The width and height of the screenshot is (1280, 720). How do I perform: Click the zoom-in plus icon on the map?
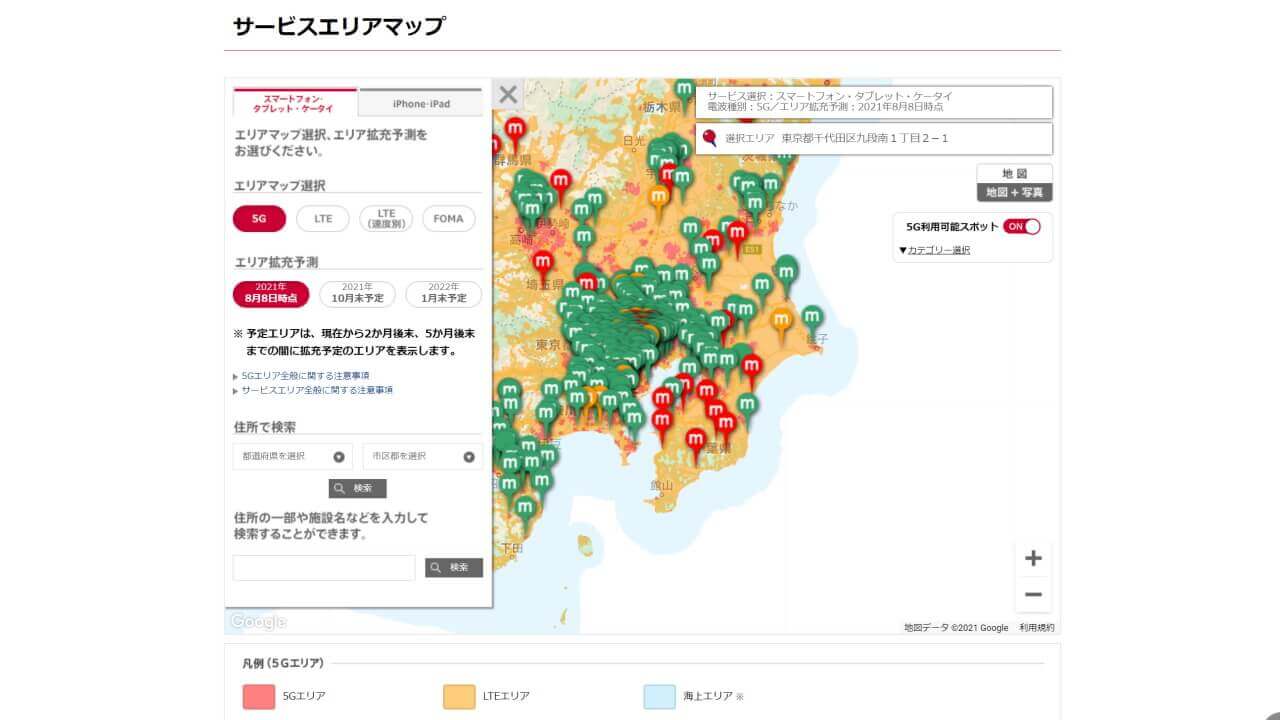pos(1033,558)
